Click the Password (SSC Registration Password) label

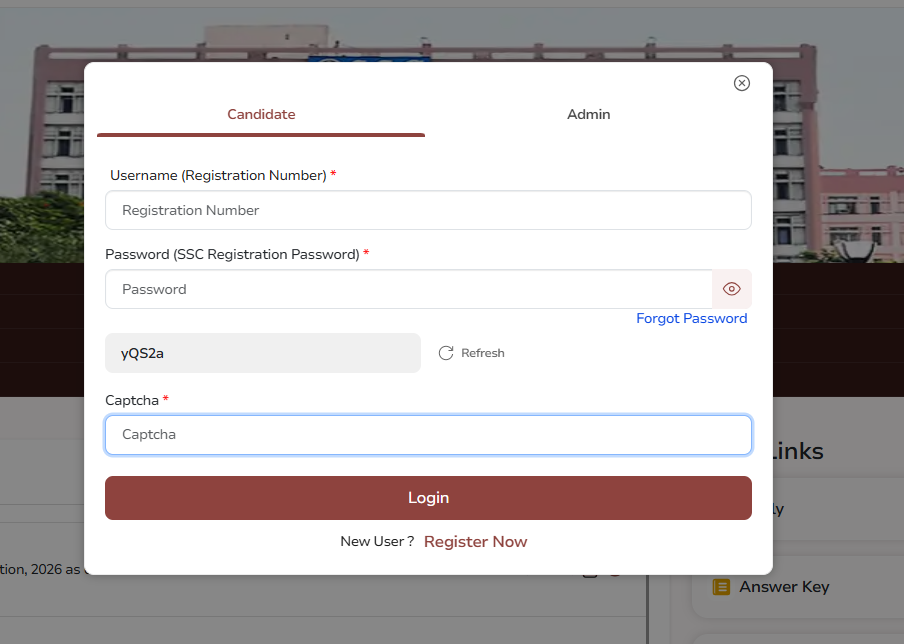click(x=232, y=254)
